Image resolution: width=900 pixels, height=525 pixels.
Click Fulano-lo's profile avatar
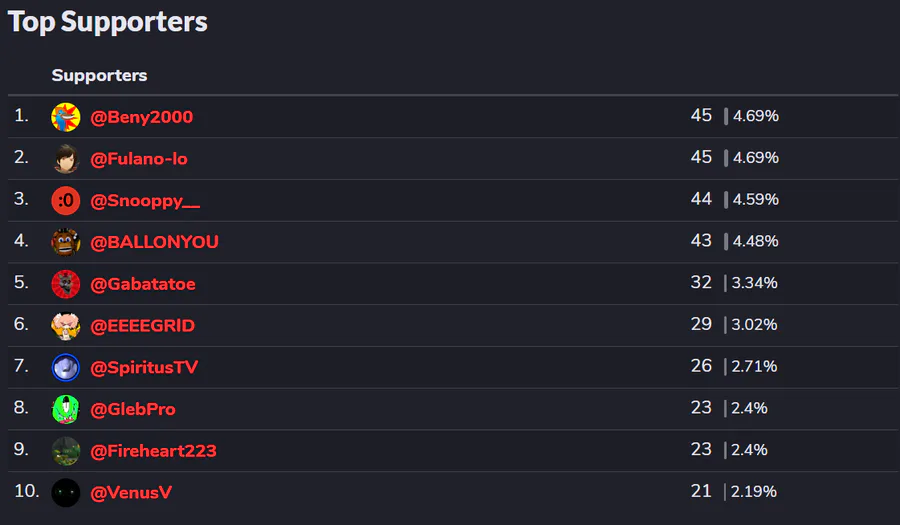[66, 159]
